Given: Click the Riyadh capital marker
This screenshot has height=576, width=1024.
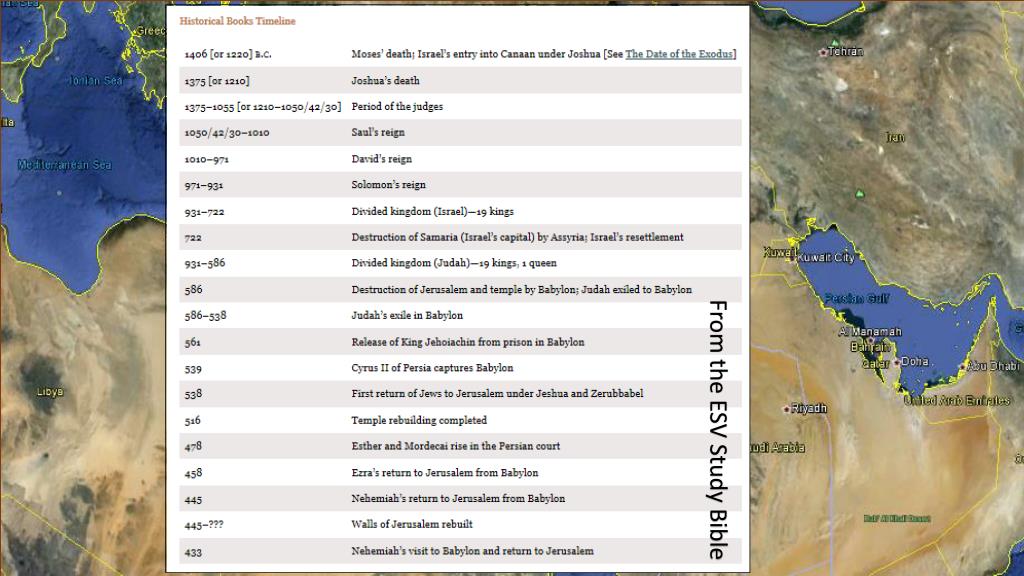Looking at the screenshot, I should click(x=787, y=409).
